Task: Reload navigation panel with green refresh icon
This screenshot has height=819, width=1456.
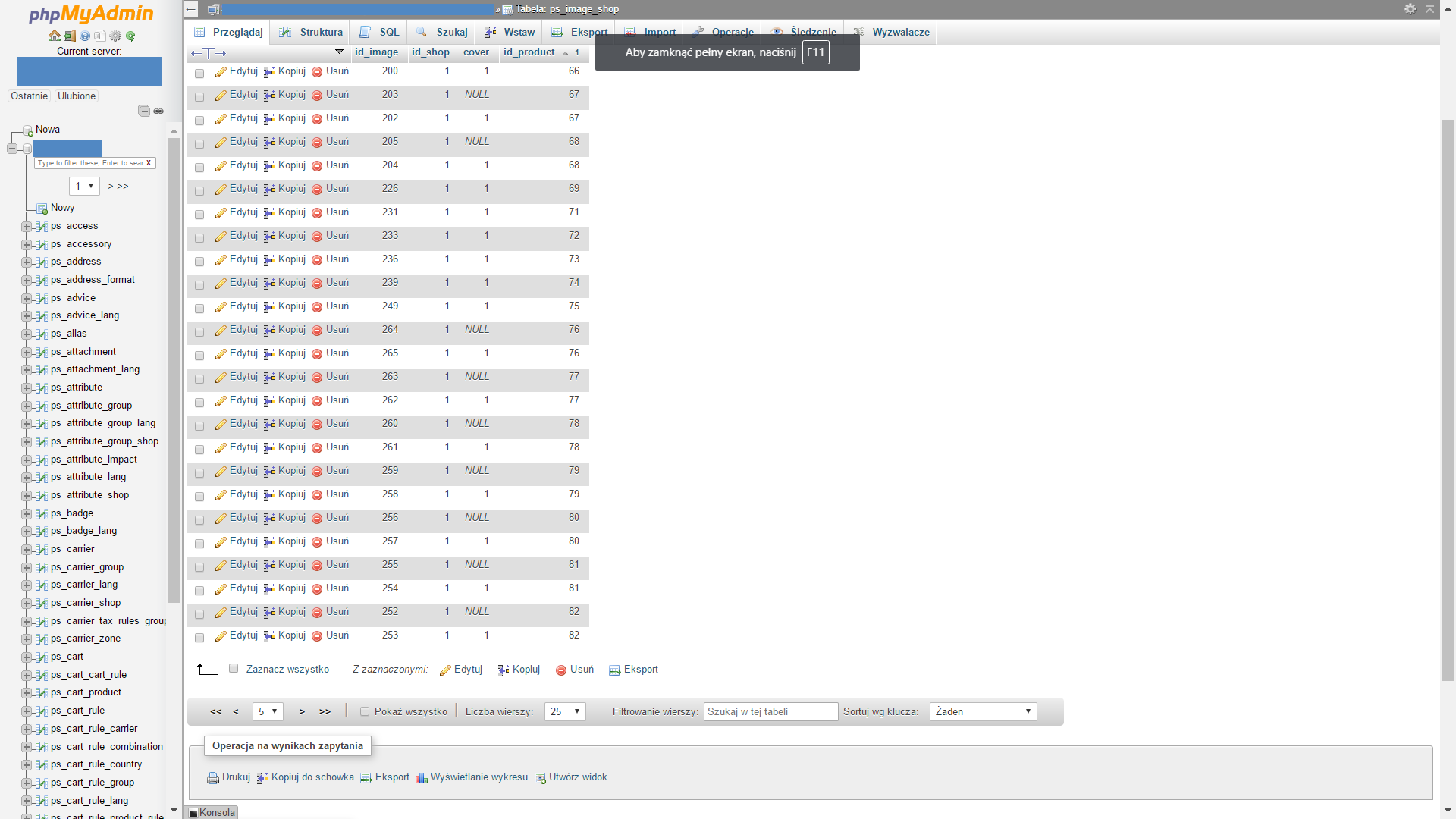Action: click(x=130, y=36)
